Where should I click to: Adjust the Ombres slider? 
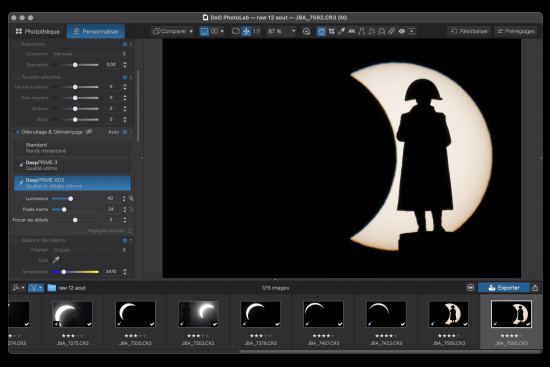pos(75,109)
